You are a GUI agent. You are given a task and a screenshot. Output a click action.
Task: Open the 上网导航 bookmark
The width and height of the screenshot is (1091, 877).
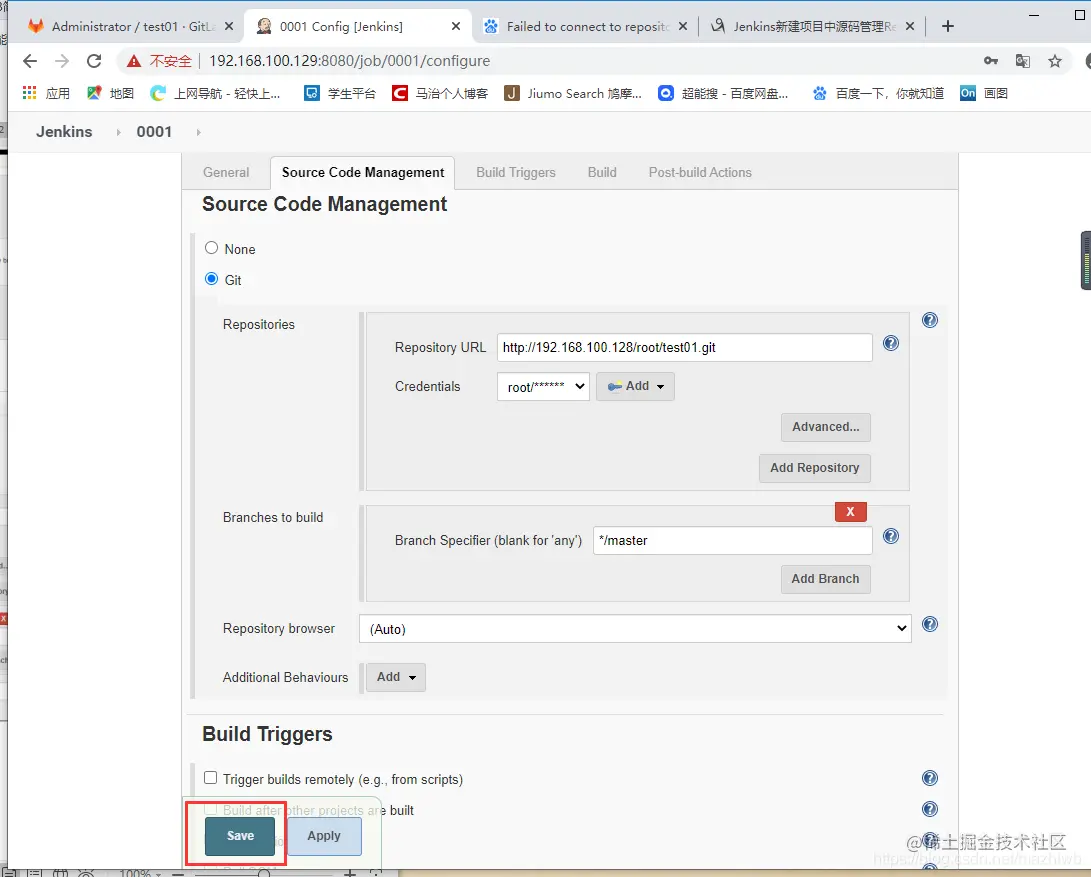pyautogui.click(x=216, y=93)
